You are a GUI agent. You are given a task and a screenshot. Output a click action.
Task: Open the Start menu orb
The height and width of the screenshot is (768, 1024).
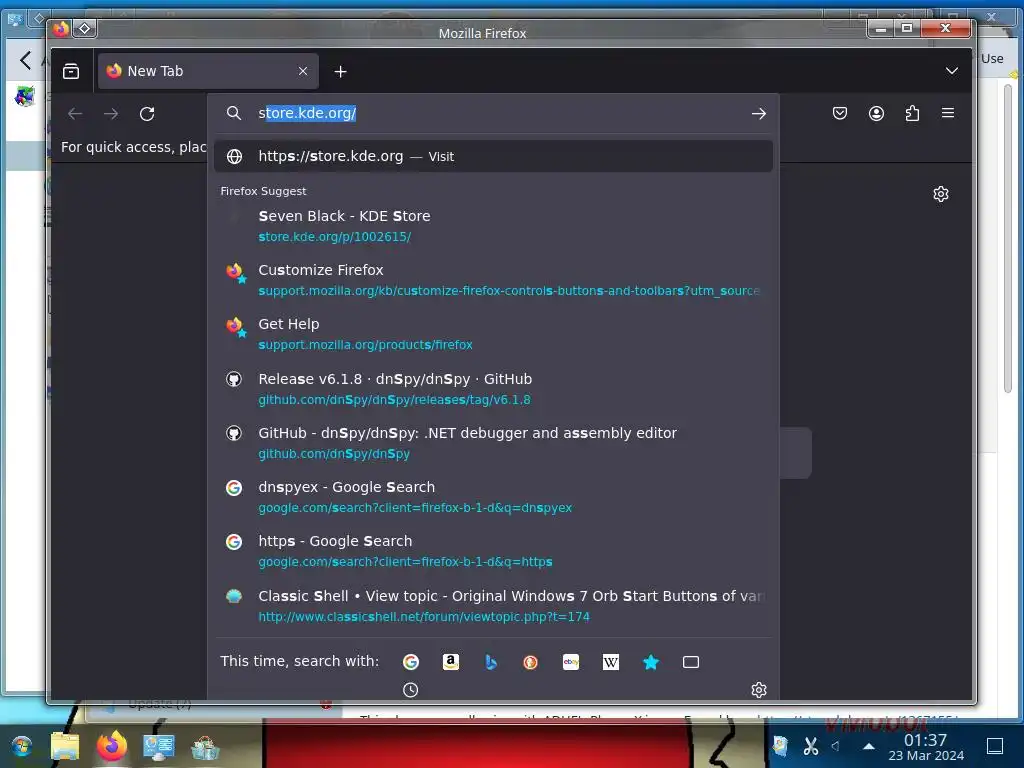21,746
